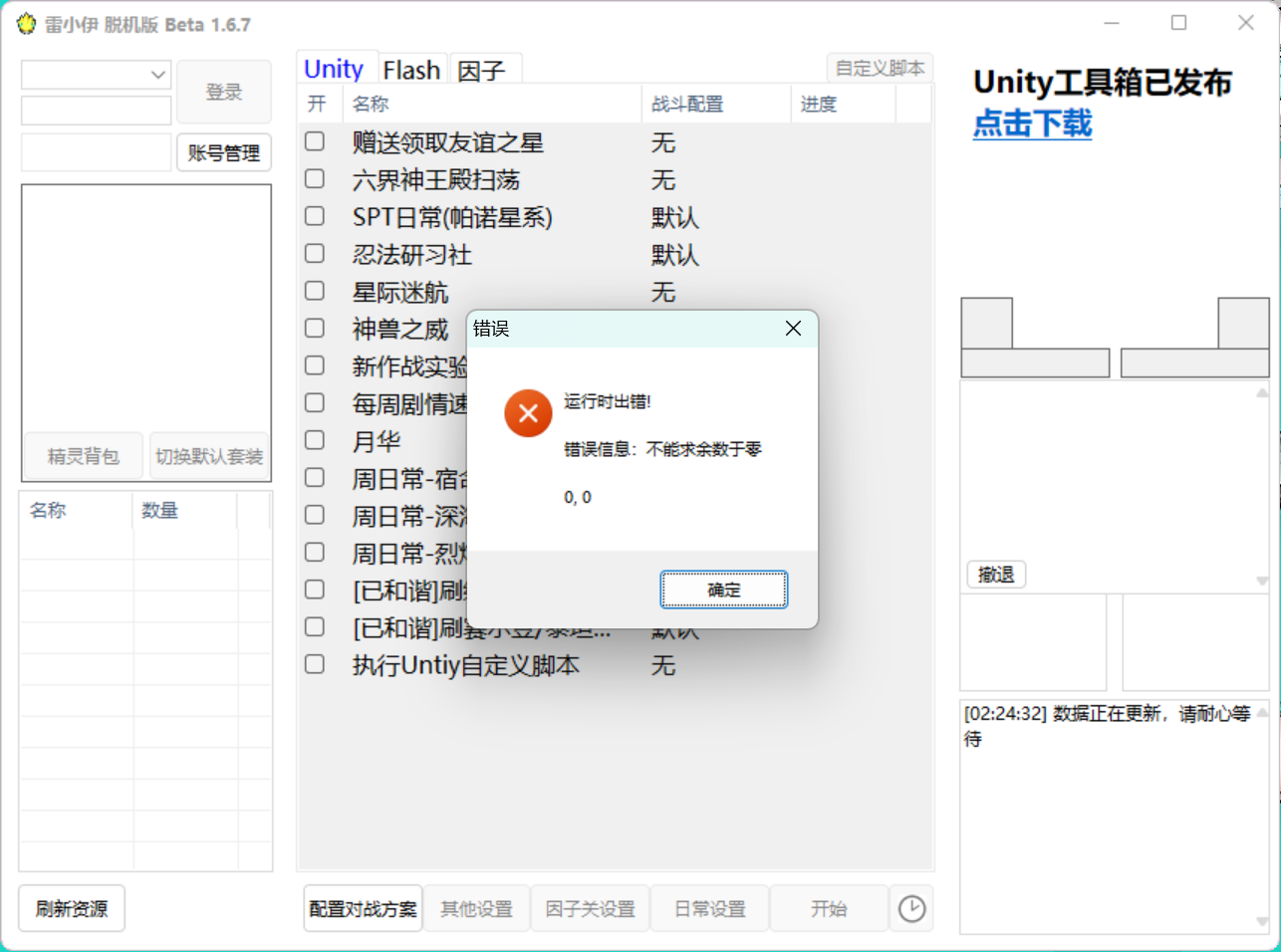This screenshot has height=952, width=1281.
Task: Click the 刷新资源 refresh button
Action: (71, 907)
